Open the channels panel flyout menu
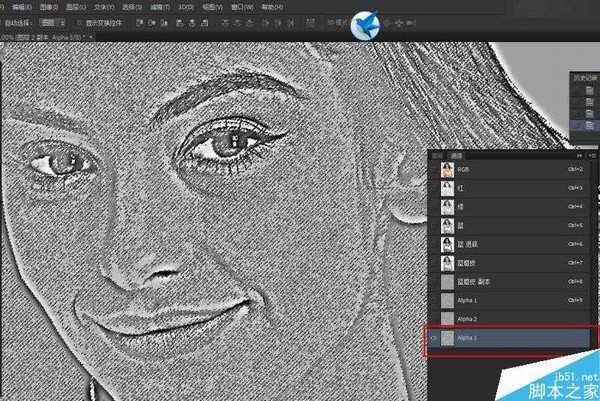The width and height of the screenshot is (600, 401). point(591,156)
